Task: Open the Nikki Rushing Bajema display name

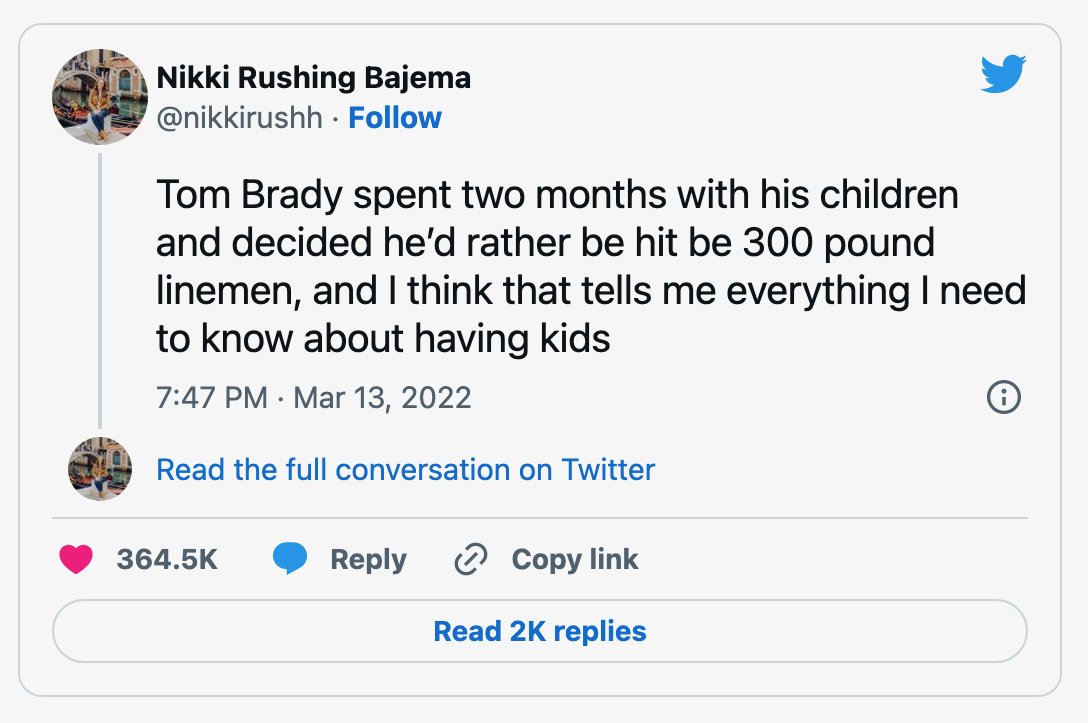Action: (314, 78)
